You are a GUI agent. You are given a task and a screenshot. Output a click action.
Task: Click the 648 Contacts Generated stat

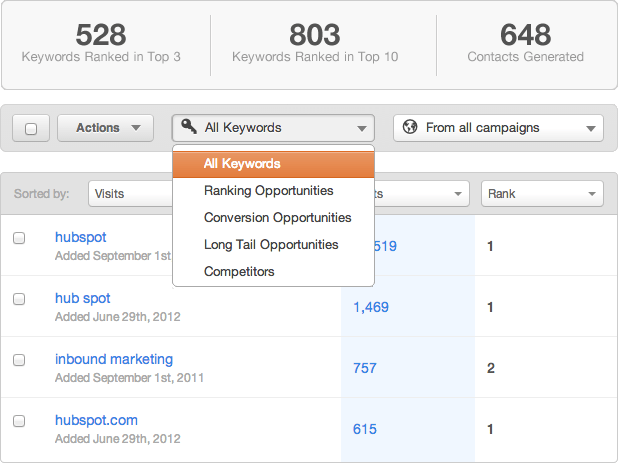525,43
